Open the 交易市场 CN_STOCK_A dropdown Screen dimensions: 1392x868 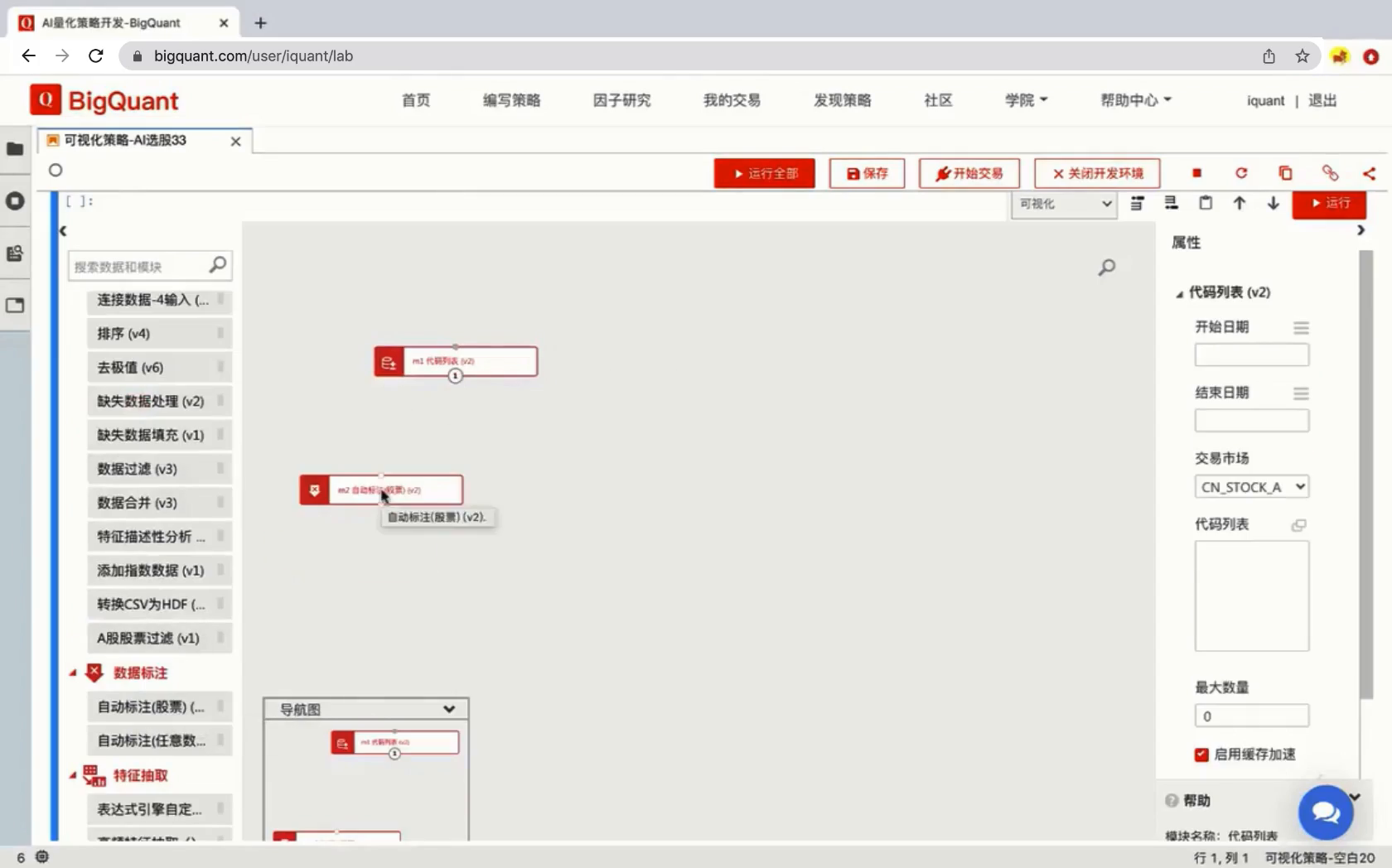tap(1251, 487)
